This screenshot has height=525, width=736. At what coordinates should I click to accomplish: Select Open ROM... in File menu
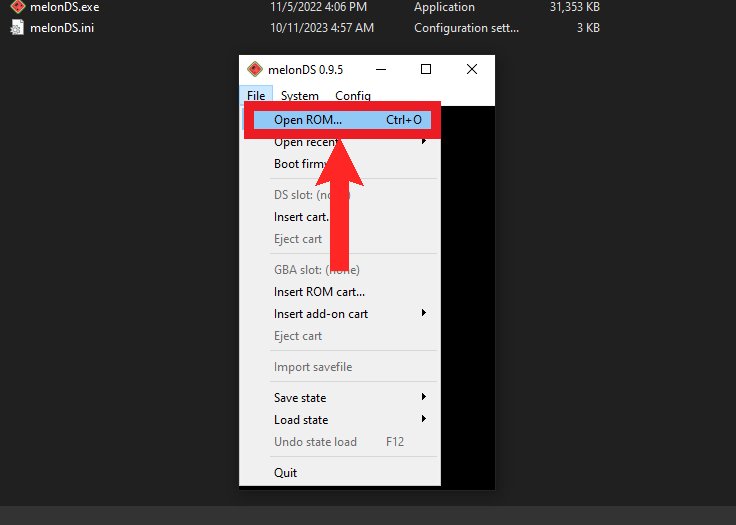point(342,120)
